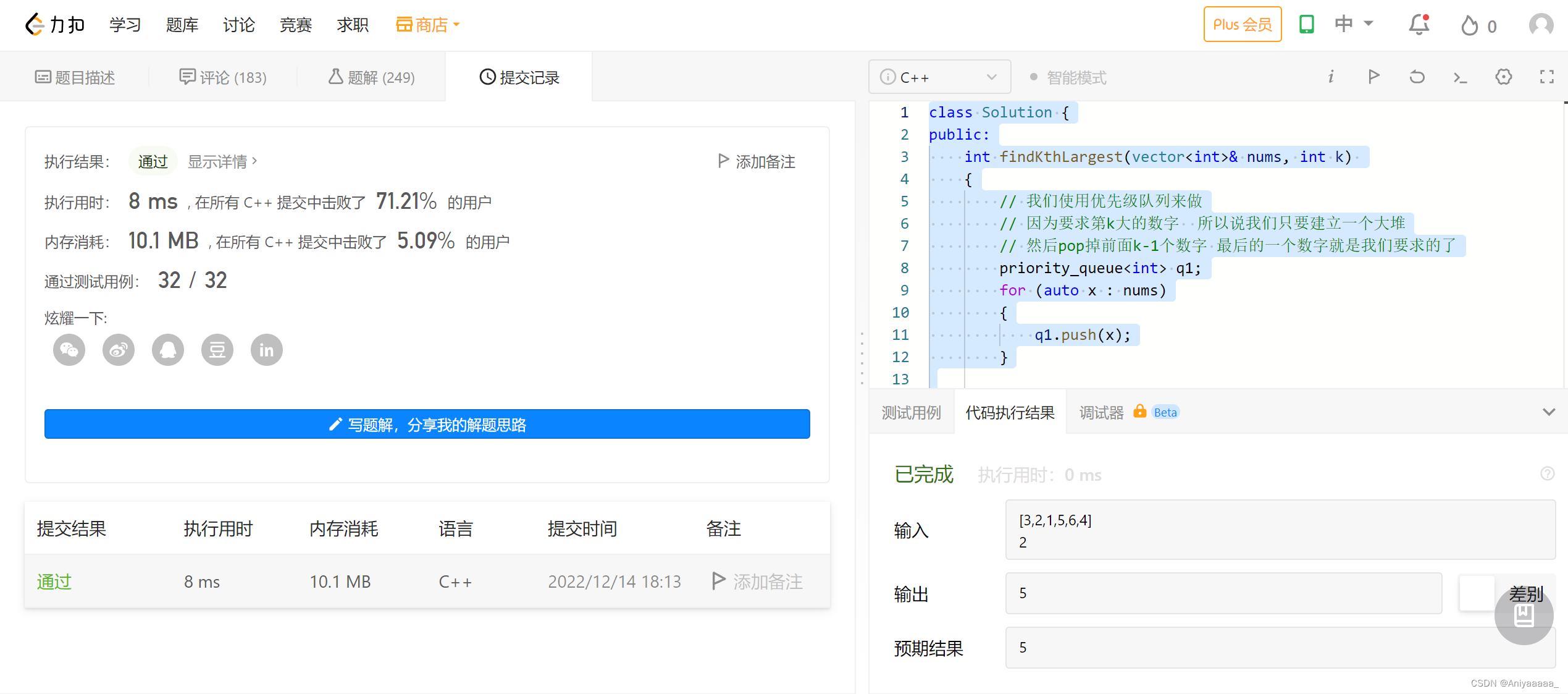Open the user avatar menu

1541,25
